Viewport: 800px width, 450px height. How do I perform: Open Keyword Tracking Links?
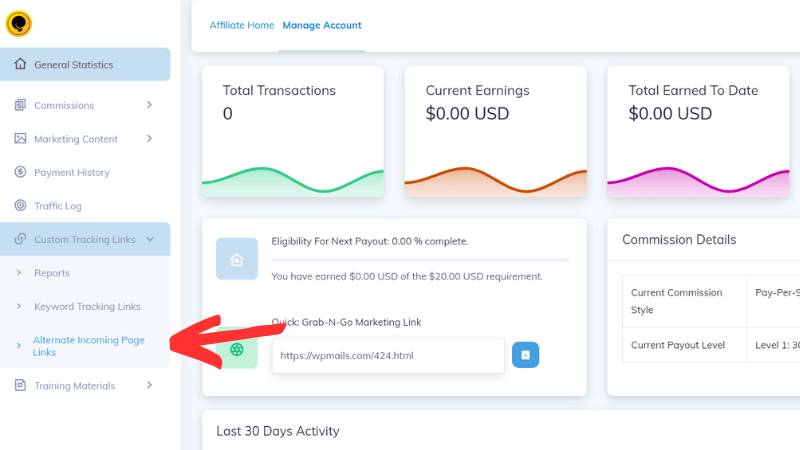(87, 307)
